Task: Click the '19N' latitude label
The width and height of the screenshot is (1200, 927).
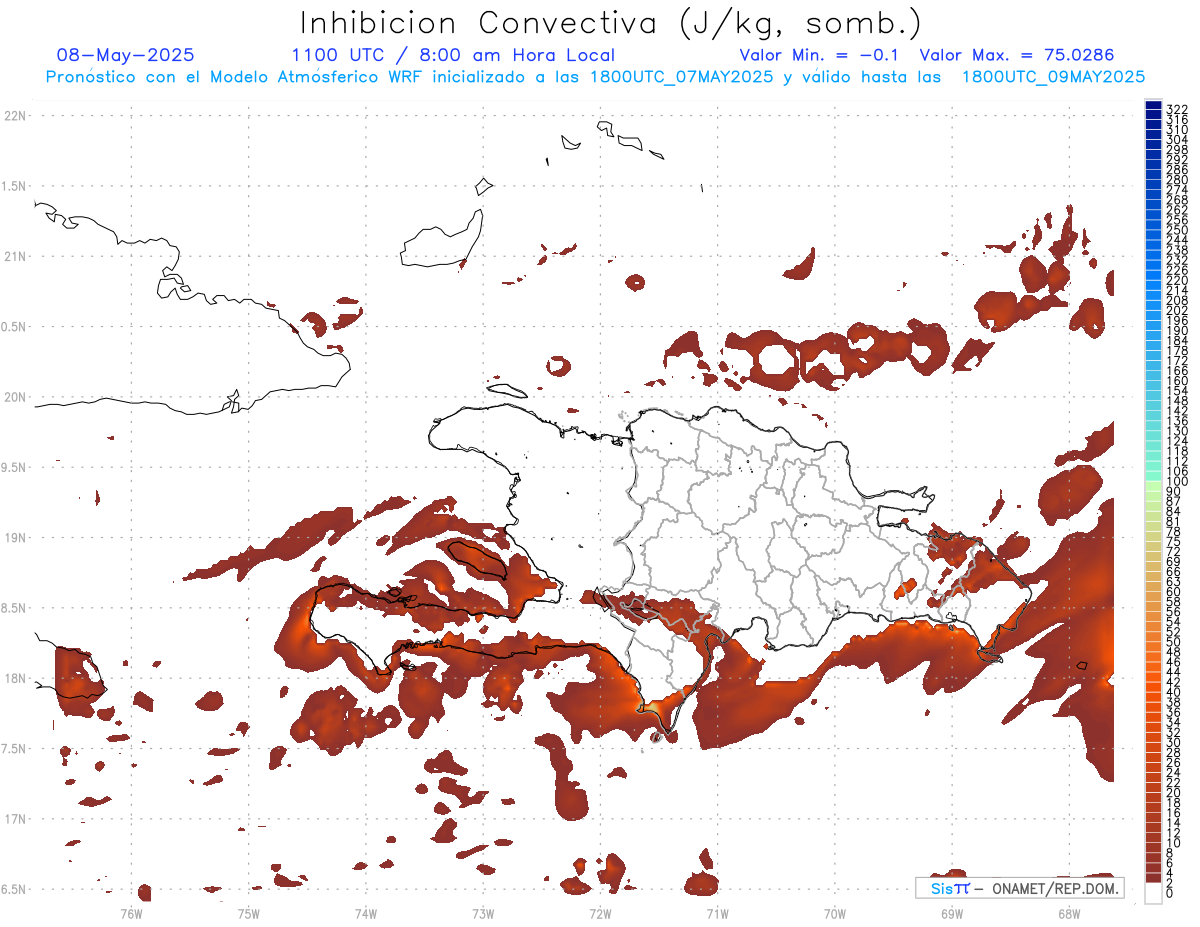Action: pos(15,538)
